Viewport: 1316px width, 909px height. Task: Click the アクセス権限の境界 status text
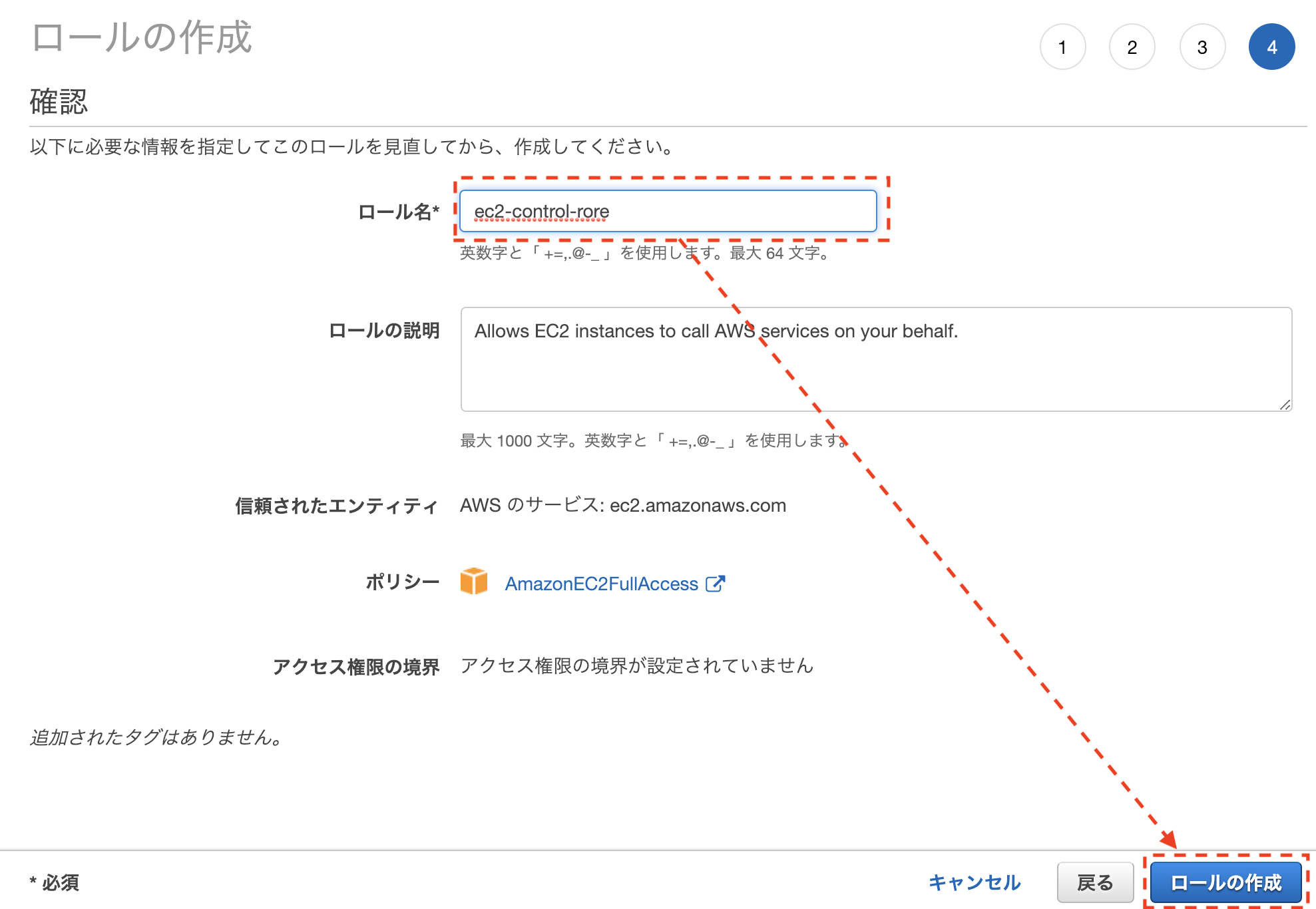tap(636, 665)
